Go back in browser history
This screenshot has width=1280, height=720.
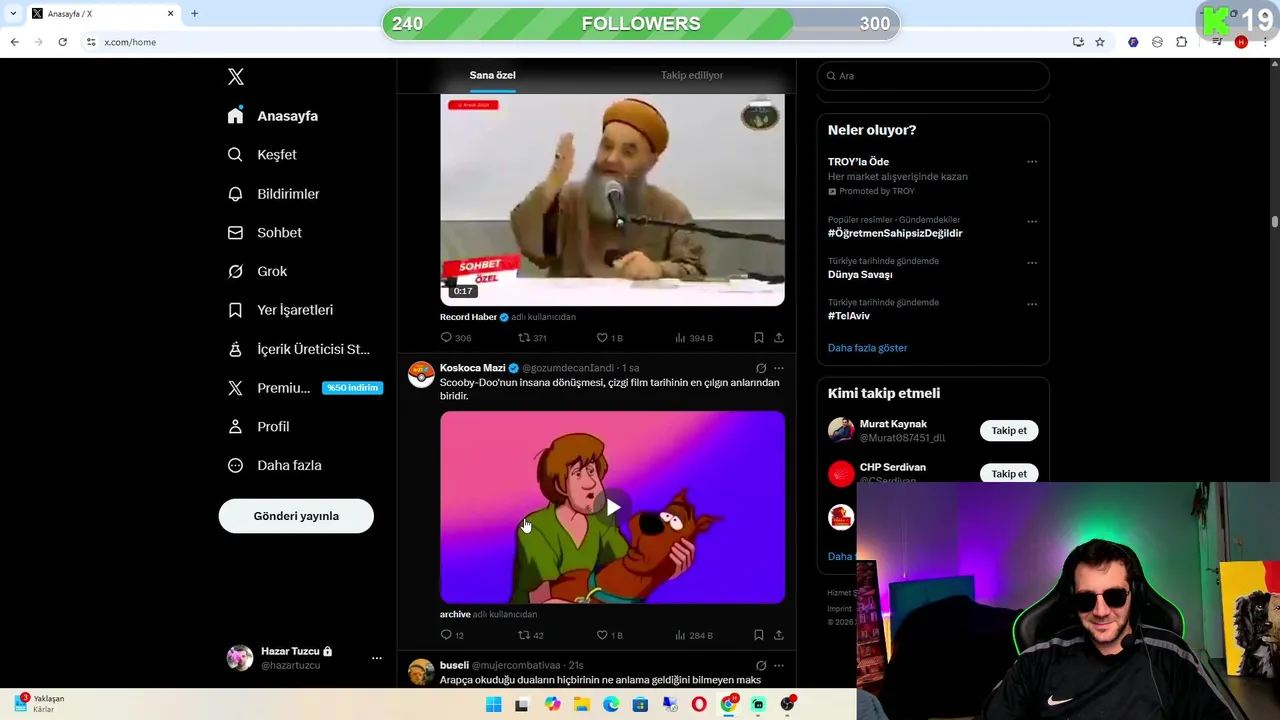pyautogui.click(x=14, y=42)
